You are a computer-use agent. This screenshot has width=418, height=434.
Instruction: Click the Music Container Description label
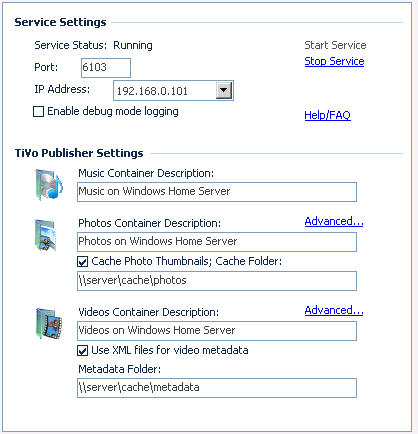tap(146, 173)
